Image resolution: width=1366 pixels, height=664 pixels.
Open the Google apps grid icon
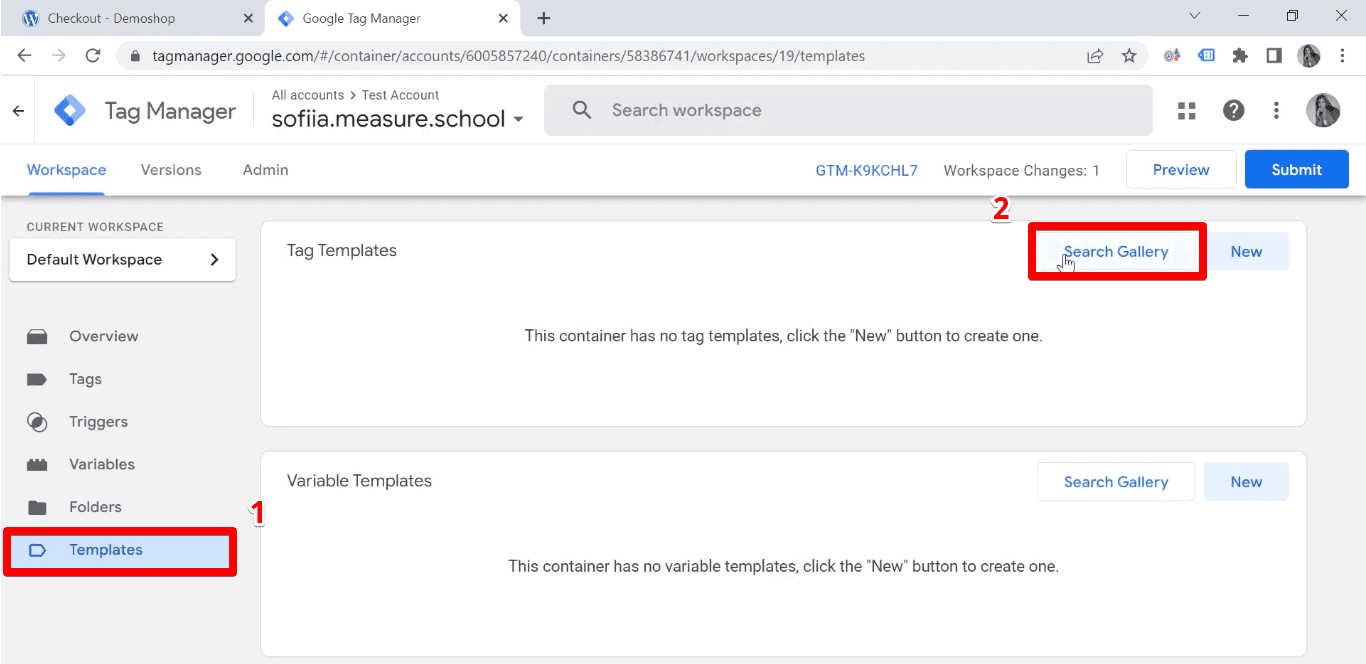point(1186,110)
